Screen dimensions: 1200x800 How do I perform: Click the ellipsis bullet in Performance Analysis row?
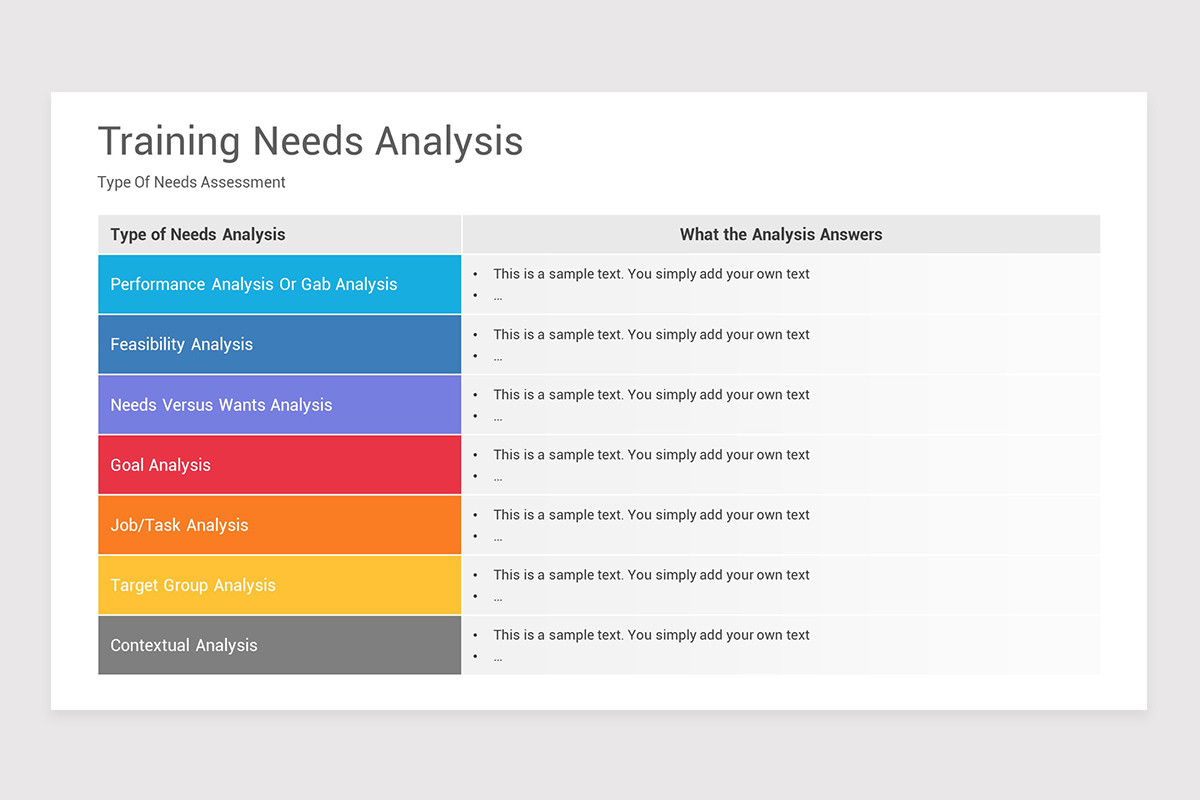[497, 297]
